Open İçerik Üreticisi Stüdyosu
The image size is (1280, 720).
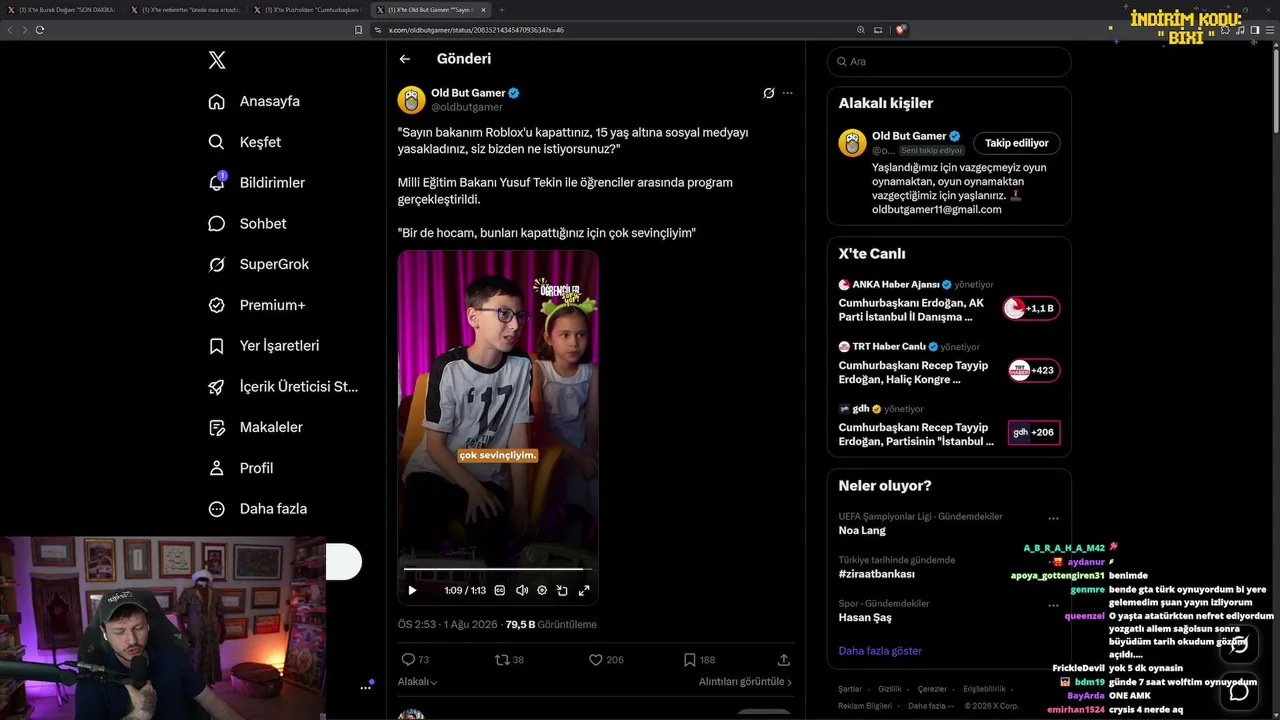tap(283, 387)
